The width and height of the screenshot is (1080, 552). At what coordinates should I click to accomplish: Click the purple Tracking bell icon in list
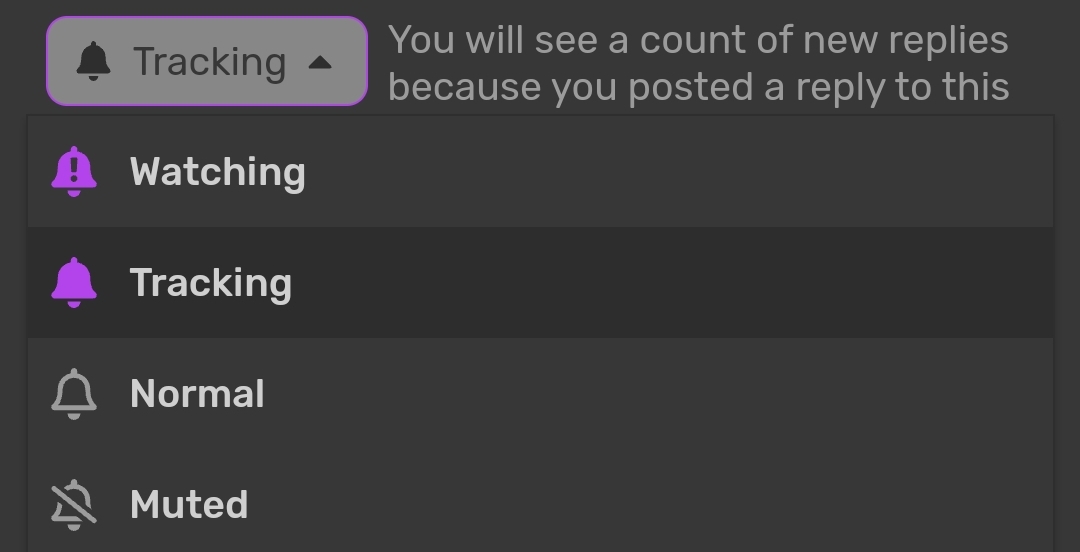pyautogui.click(x=74, y=283)
